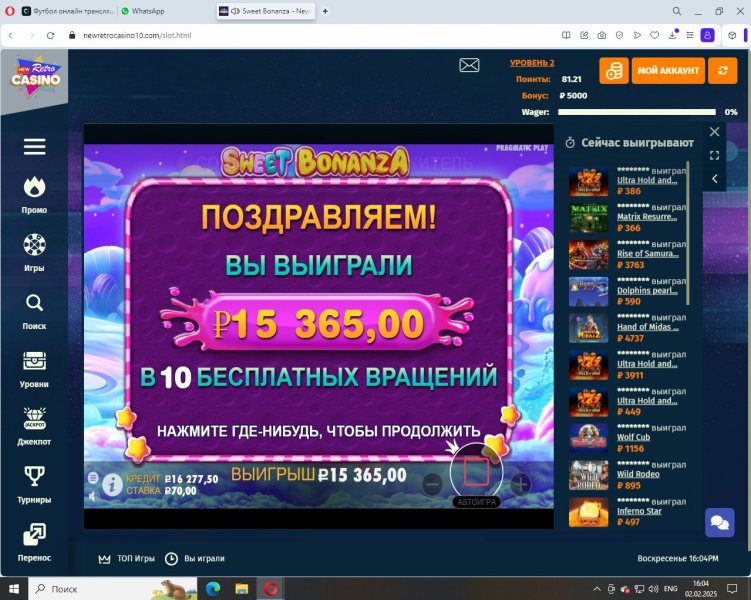Open Hand of Midas game link

pos(648,327)
